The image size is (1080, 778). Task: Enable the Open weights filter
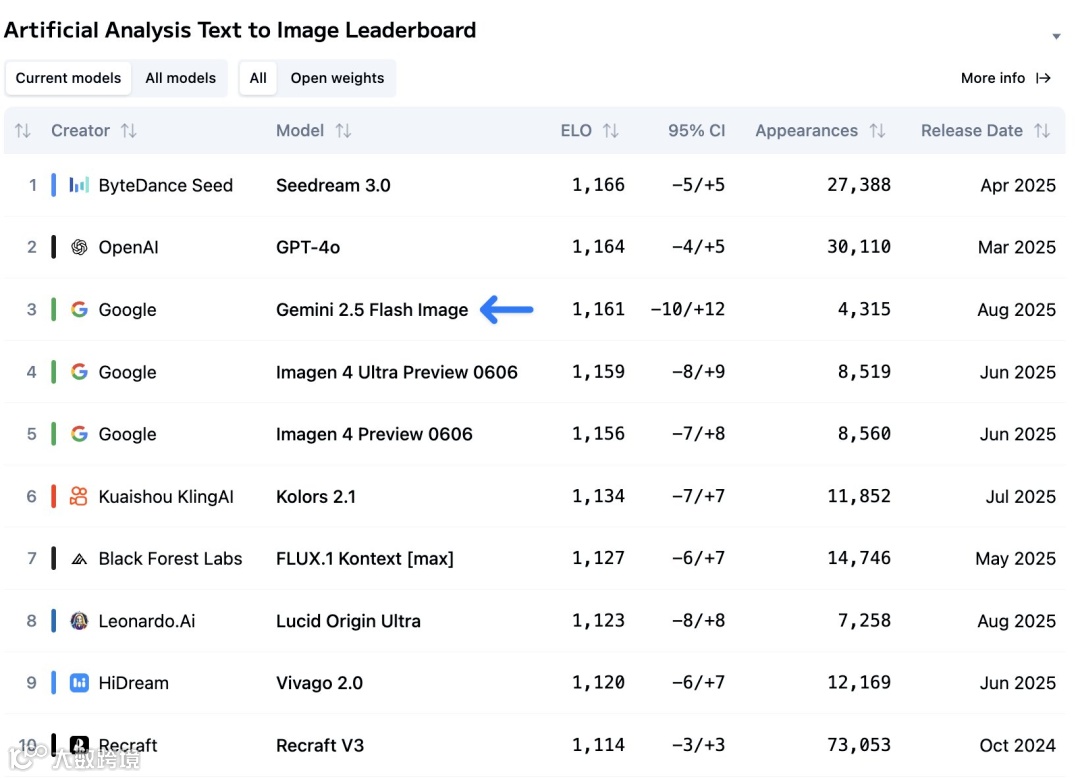click(x=337, y=78)
